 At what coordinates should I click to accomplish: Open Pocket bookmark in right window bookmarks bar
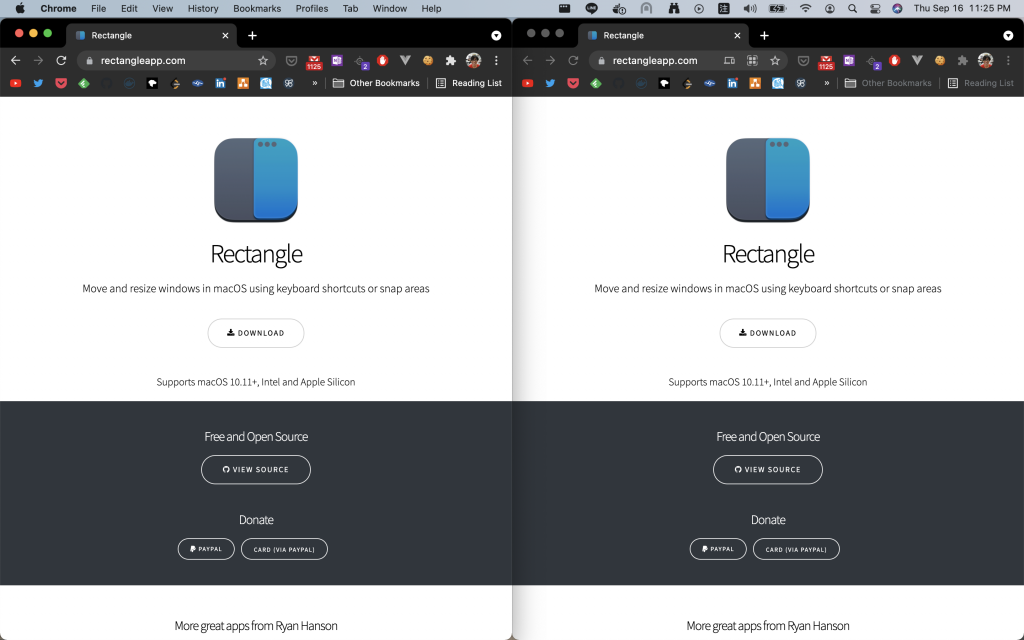[573, 83]
